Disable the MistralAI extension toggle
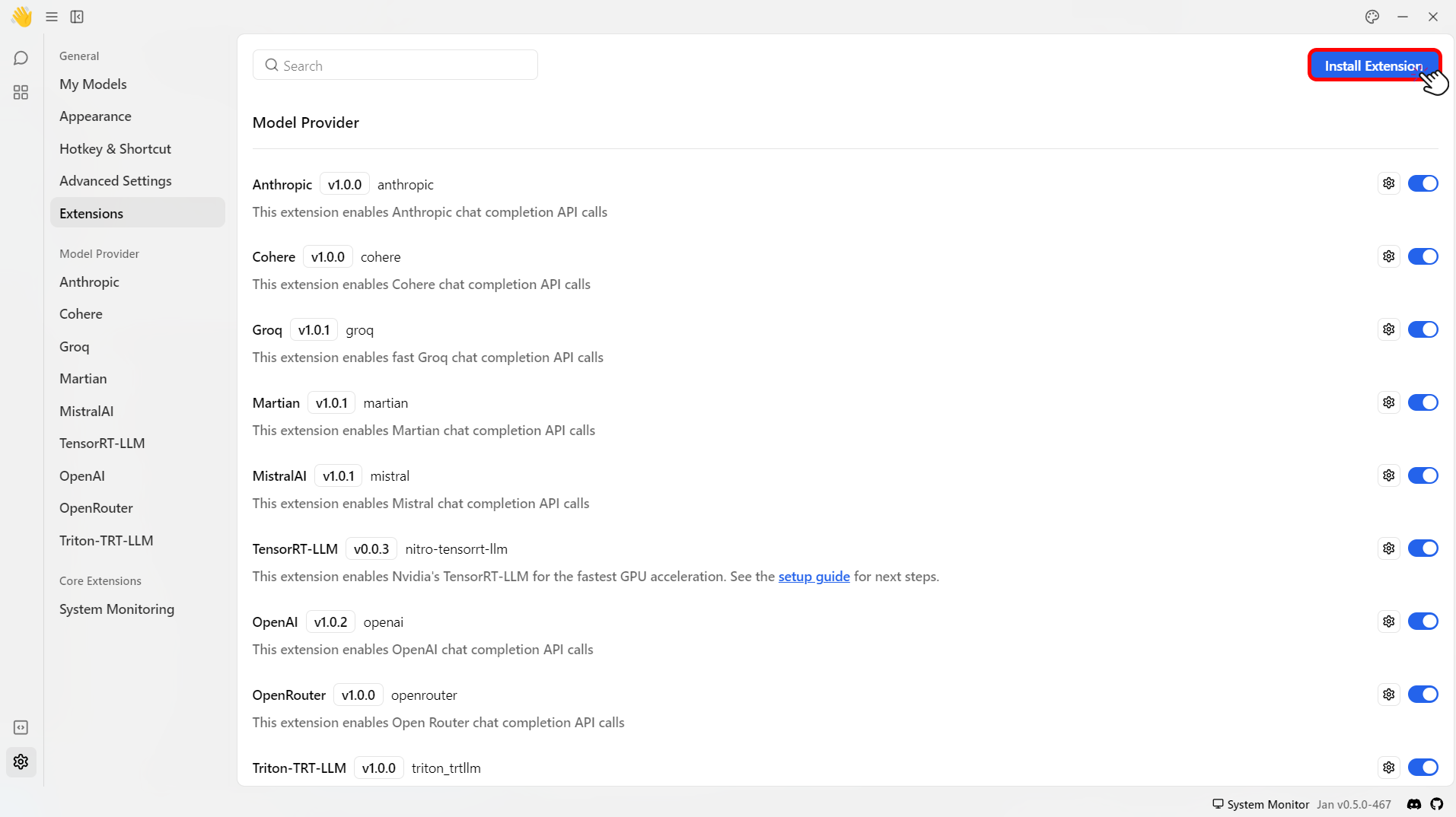 pyautogui.click(x=1423, y=475)
